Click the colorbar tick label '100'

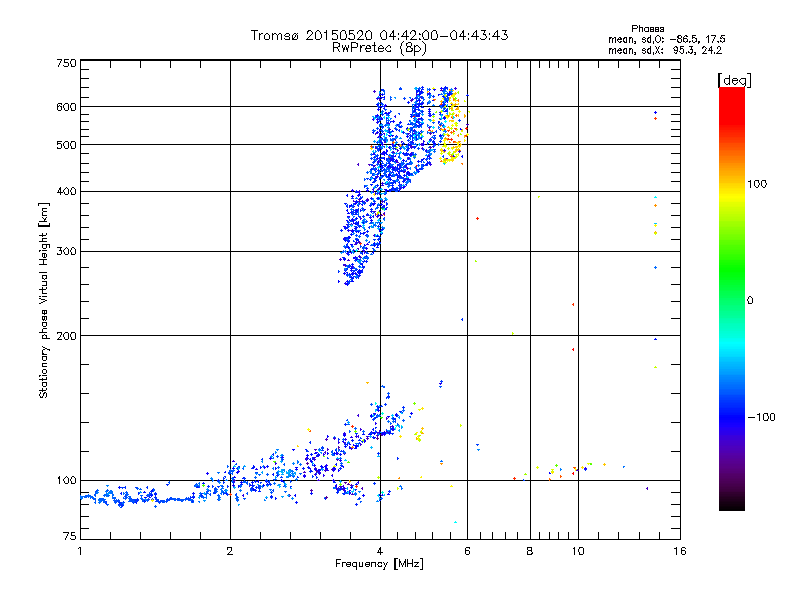pos(757,184)
